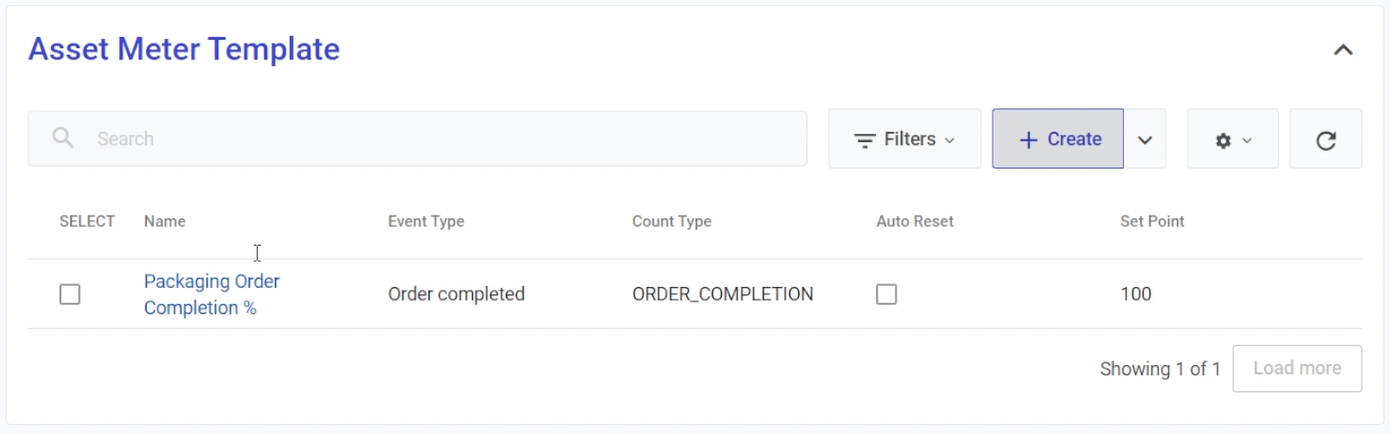The image size is (1391, 434).
Task: Click the Count Type column header
Action: pos(671,221)
